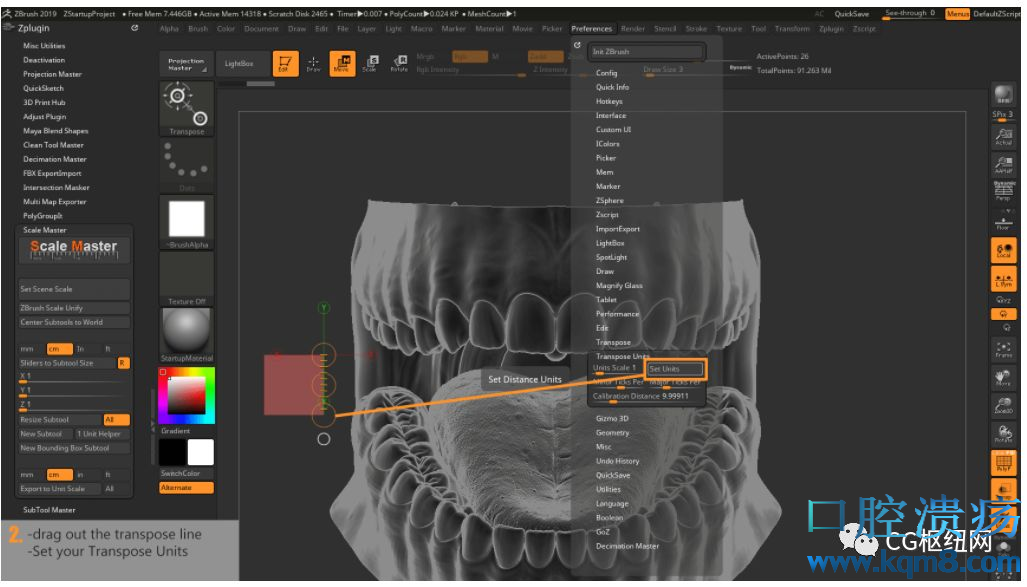The image size is (1027, 587).
Task: Toggle the R button beside Sliders to Subtool Size
Action: (123, 363)
